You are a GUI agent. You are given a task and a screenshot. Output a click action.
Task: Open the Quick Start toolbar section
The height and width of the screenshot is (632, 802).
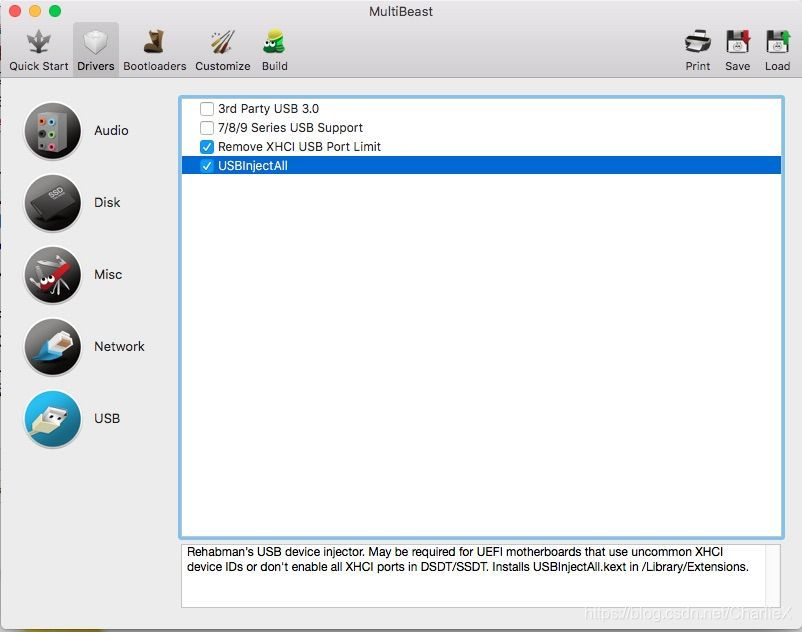coord(38,51)
